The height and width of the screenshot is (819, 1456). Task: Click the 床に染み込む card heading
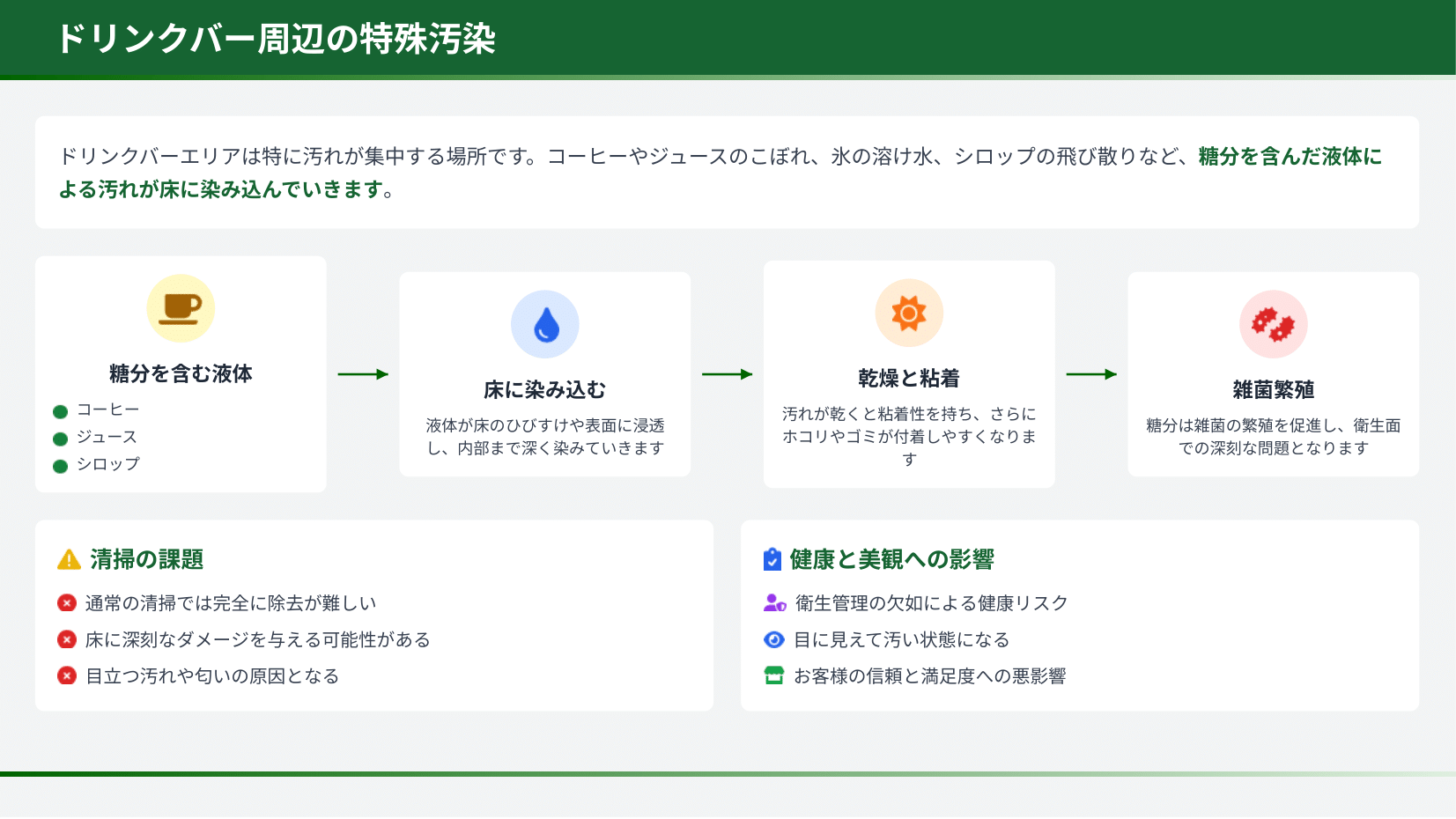click(x=545, y=389)
